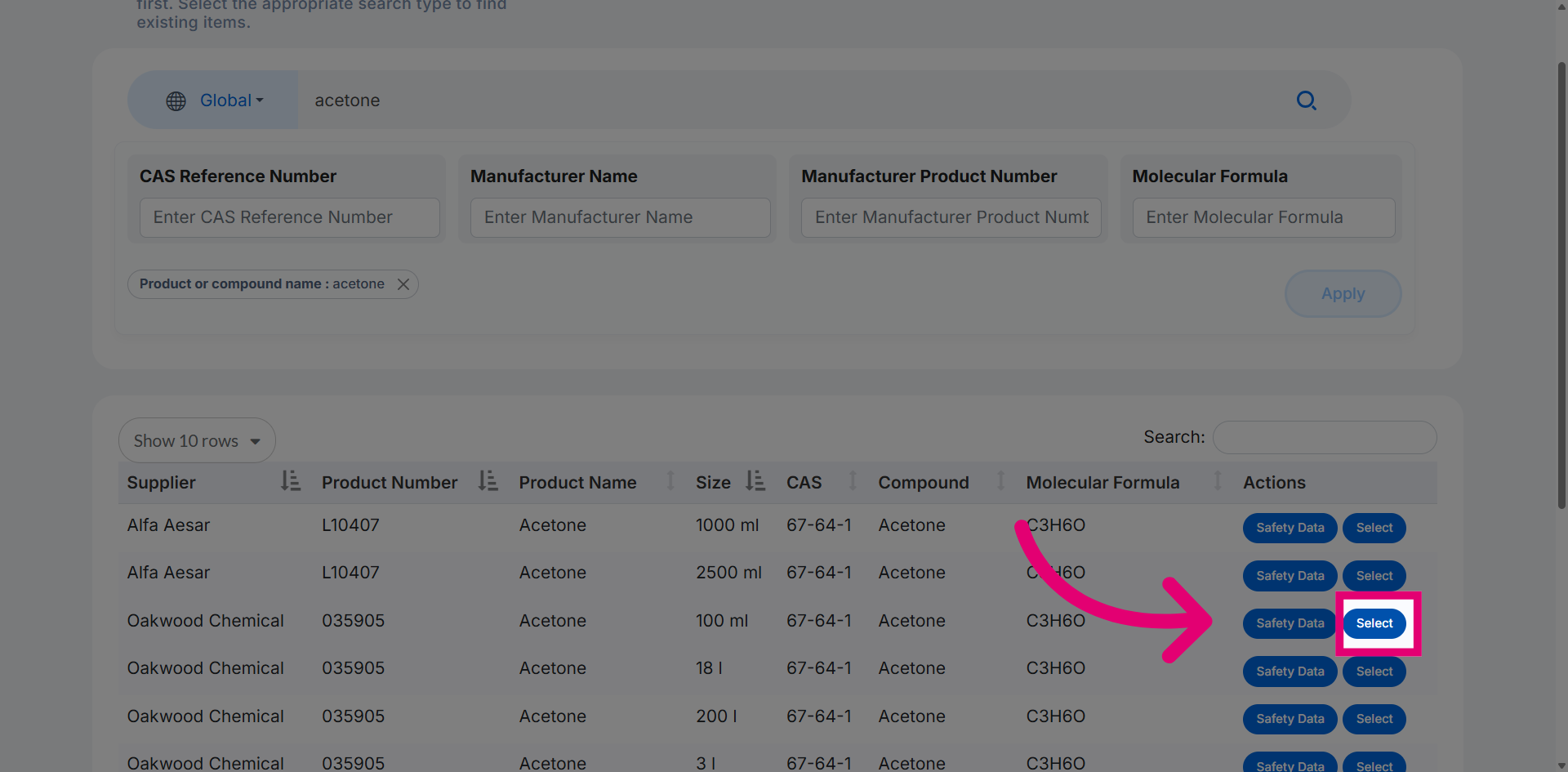Click product number 035905 in 100 ml row
The height and width of the screenshot is (772, 1568).
coord(353,621)
